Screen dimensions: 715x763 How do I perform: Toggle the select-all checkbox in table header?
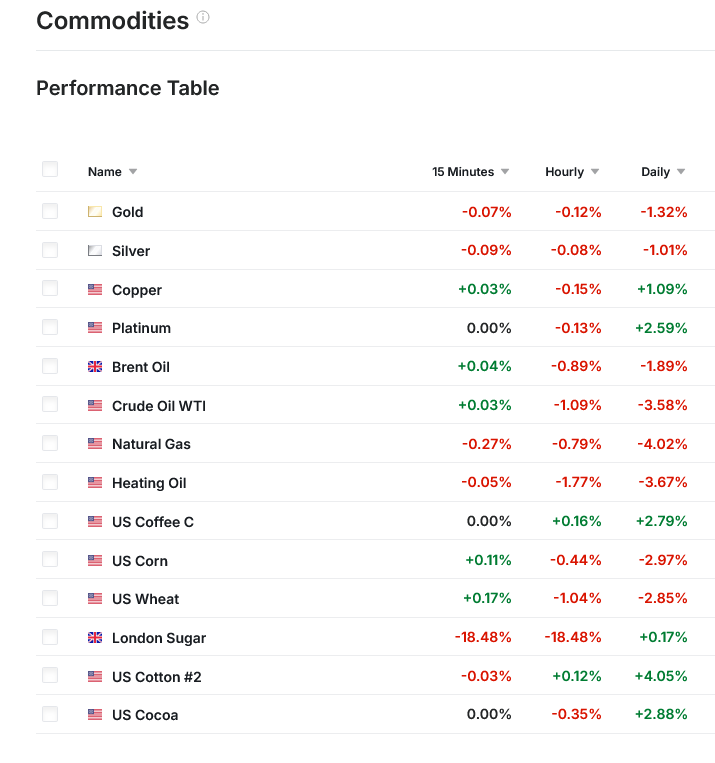pyautogui.click(x=50, y=170)
